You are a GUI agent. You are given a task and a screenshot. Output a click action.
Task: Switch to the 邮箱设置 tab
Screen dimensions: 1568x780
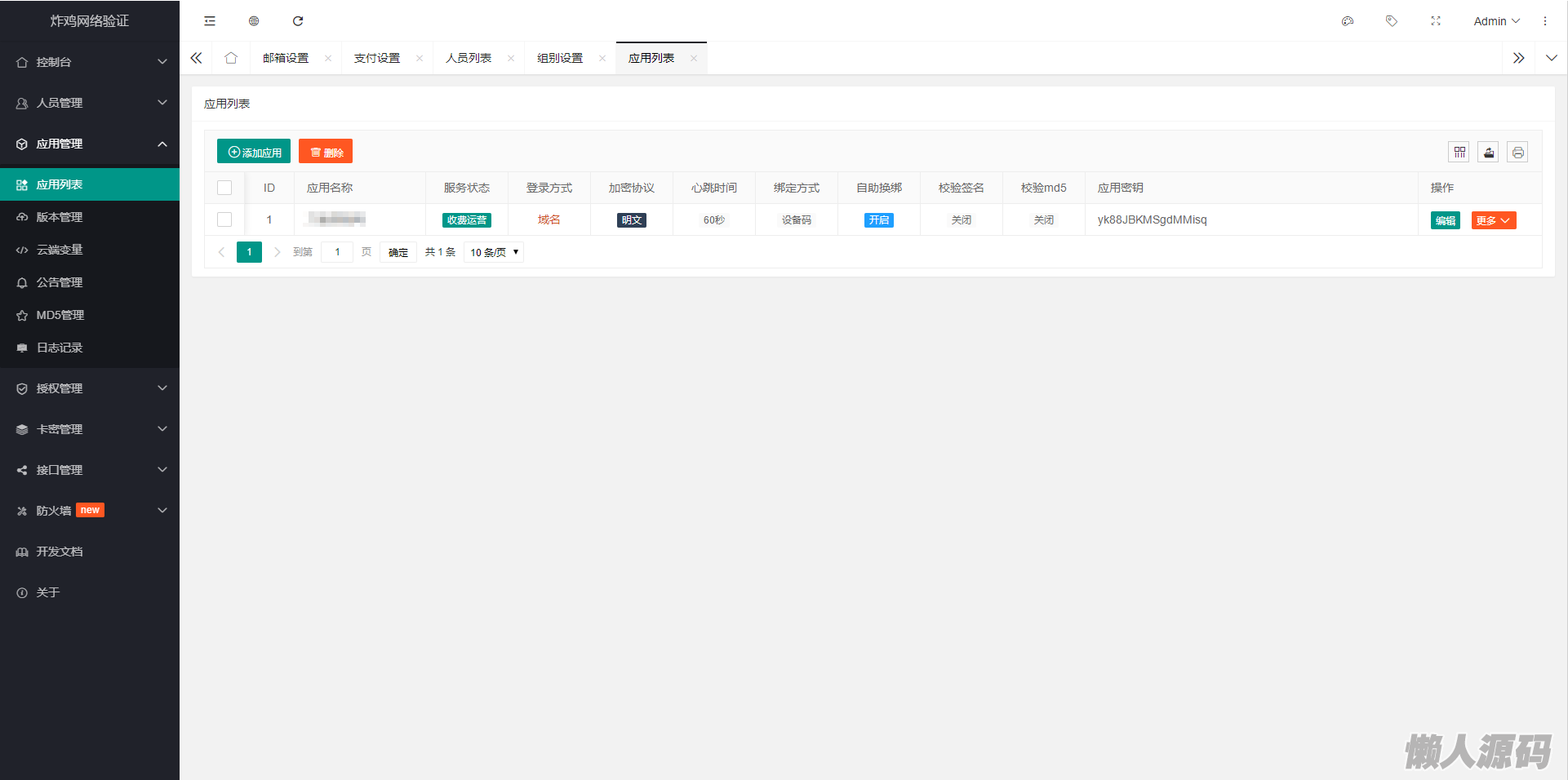pyautogui.click(x=286, y=58)
